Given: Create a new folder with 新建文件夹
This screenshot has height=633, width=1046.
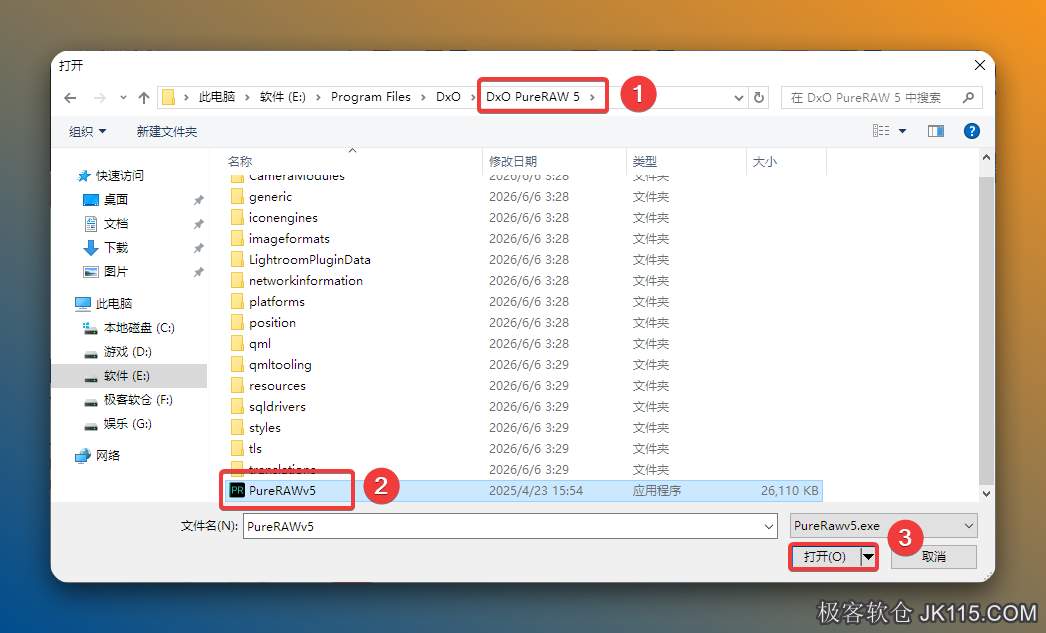Looking at the screenshot, I should coord(167,131).
